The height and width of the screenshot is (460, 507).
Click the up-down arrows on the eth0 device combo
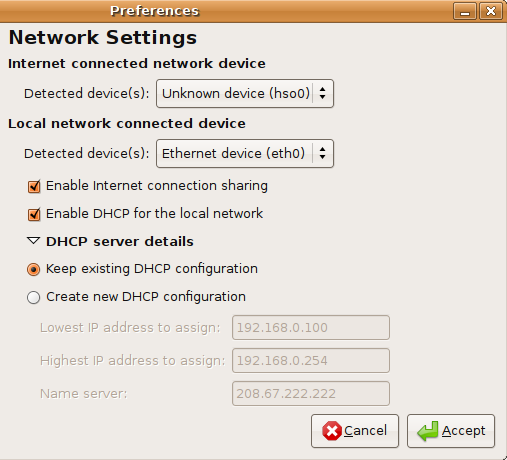[322, 153]
